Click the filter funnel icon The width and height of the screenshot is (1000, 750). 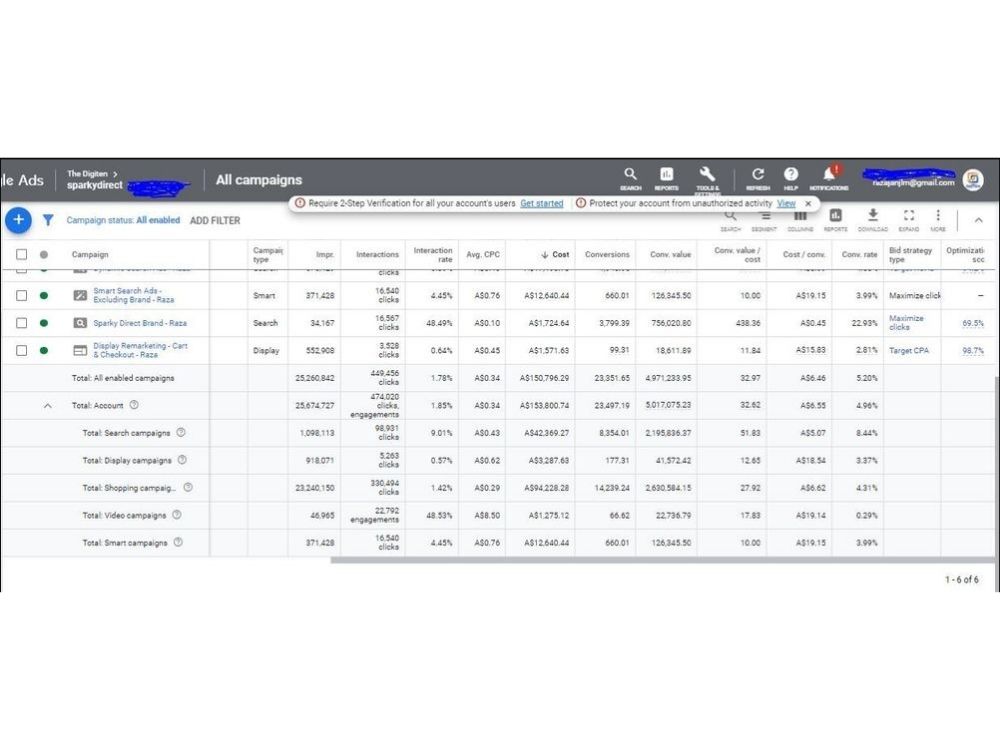pyautogui.click(x=48, y=220)
